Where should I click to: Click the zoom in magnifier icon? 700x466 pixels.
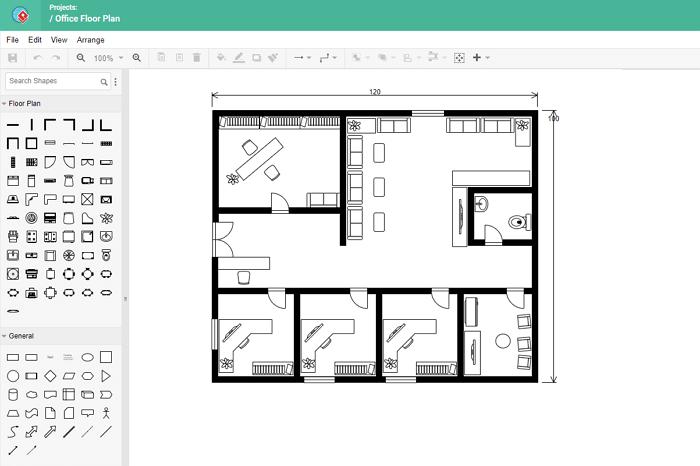[137, 58]
